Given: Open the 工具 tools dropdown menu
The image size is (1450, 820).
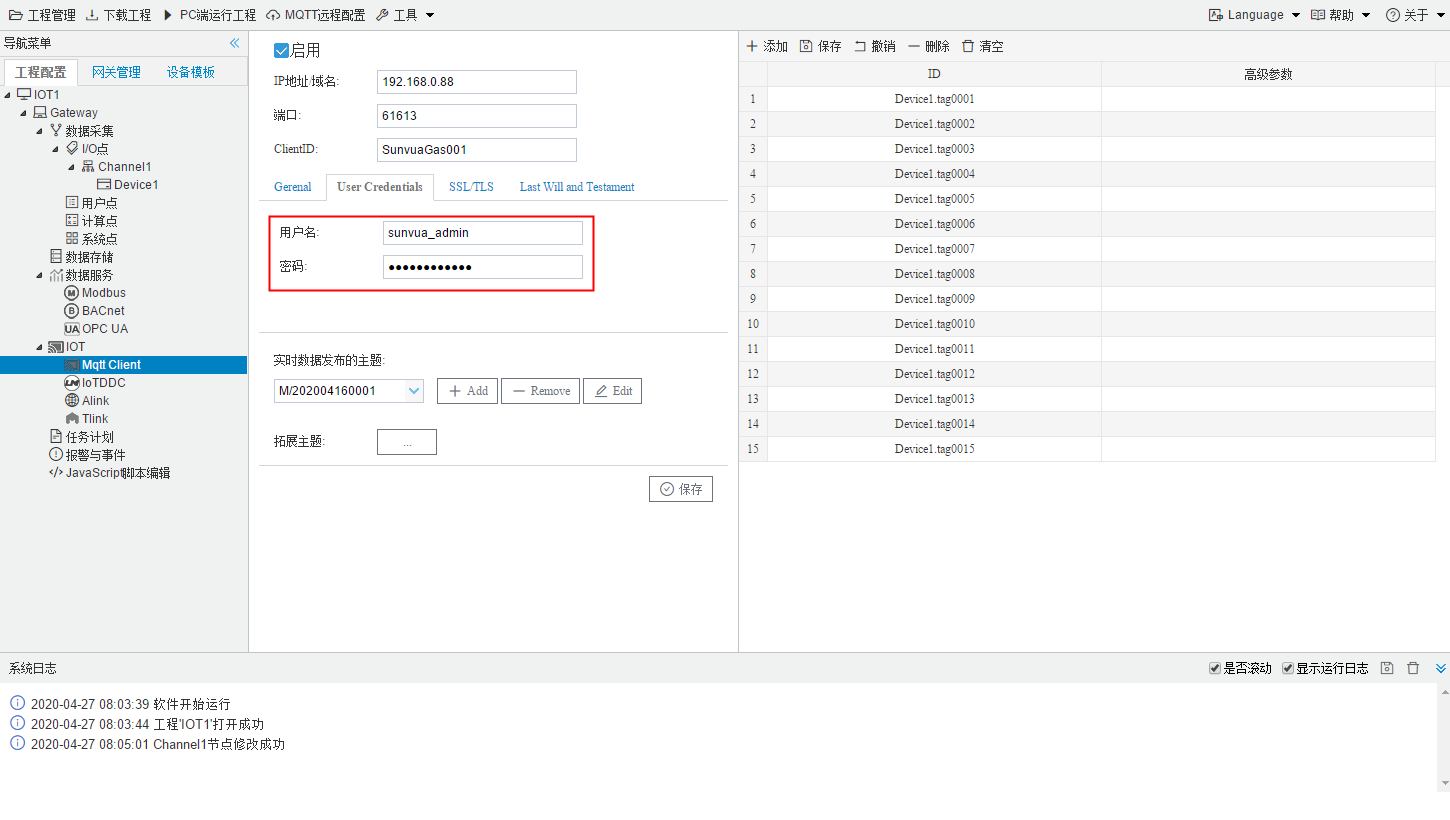Looking at the screenshot, I should 405,15.
